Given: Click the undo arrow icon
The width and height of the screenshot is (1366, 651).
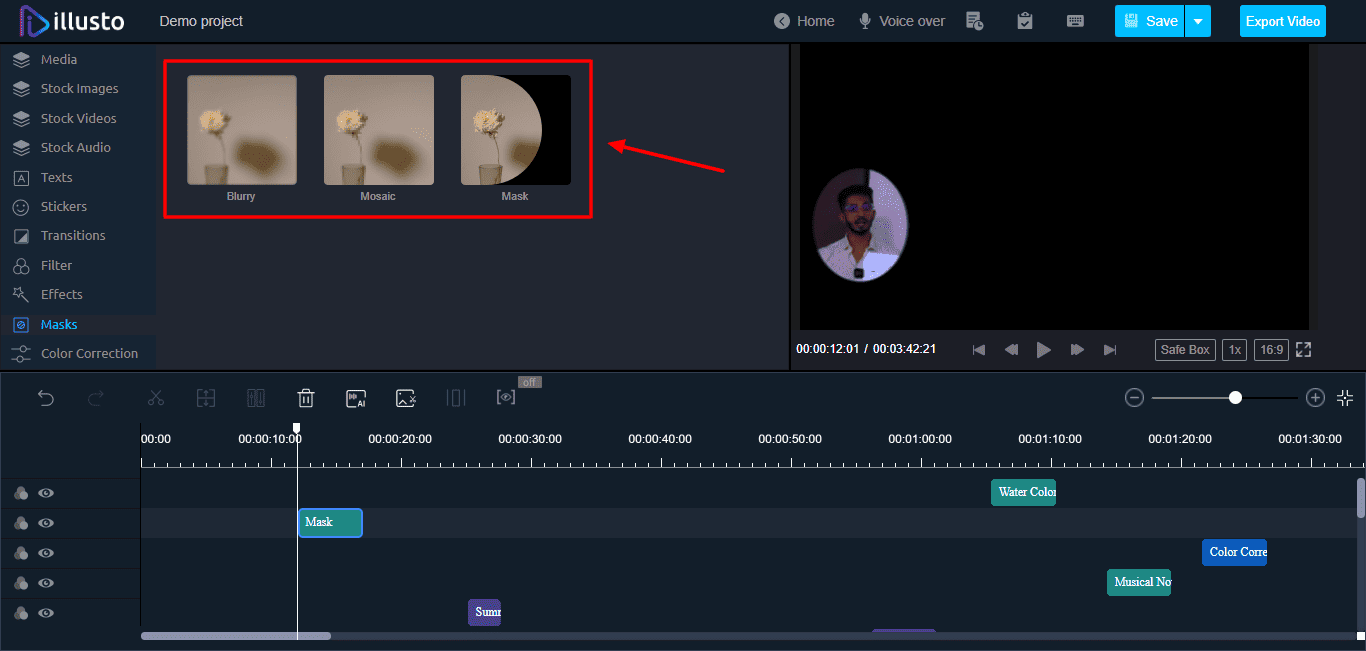Looking at the screenshot, I should (46, 398).
